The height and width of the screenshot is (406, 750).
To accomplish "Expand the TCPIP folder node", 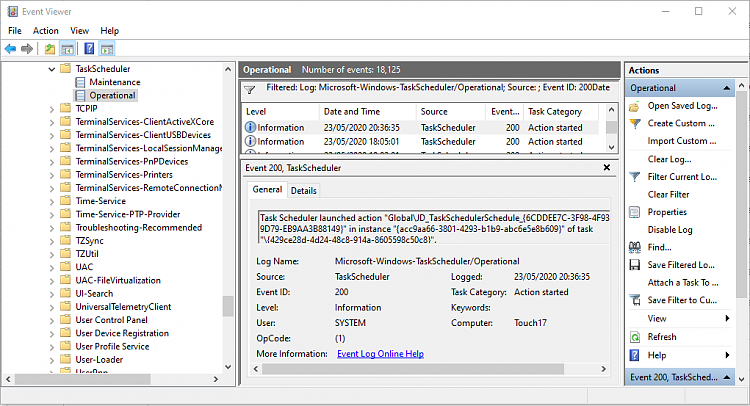I will coord(52,109).
